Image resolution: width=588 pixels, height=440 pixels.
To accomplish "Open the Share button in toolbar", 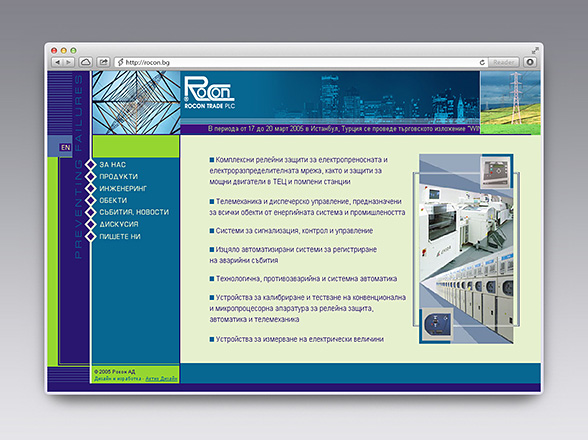I will (104, 62).
